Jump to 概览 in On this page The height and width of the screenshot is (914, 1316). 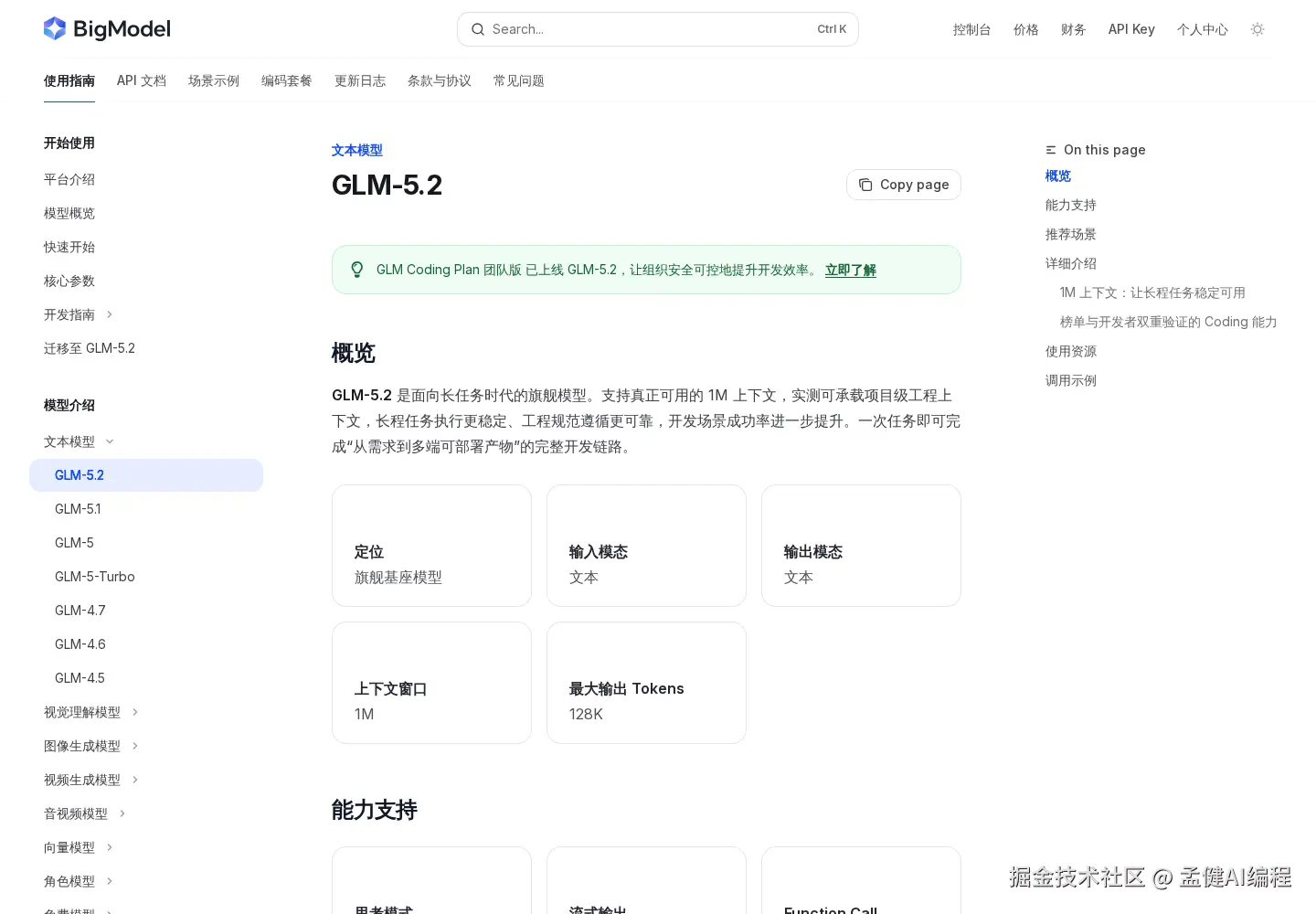pyautogui.click(x=1058, y=175)
